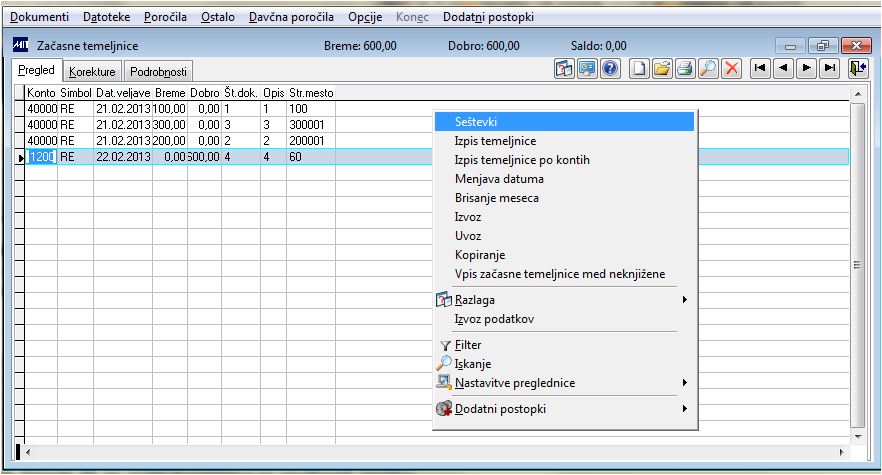Click the horizontal scrollbar left arrow
Image resolution: width=882 pixels, height=475 pixels.
tap(29, 452)
